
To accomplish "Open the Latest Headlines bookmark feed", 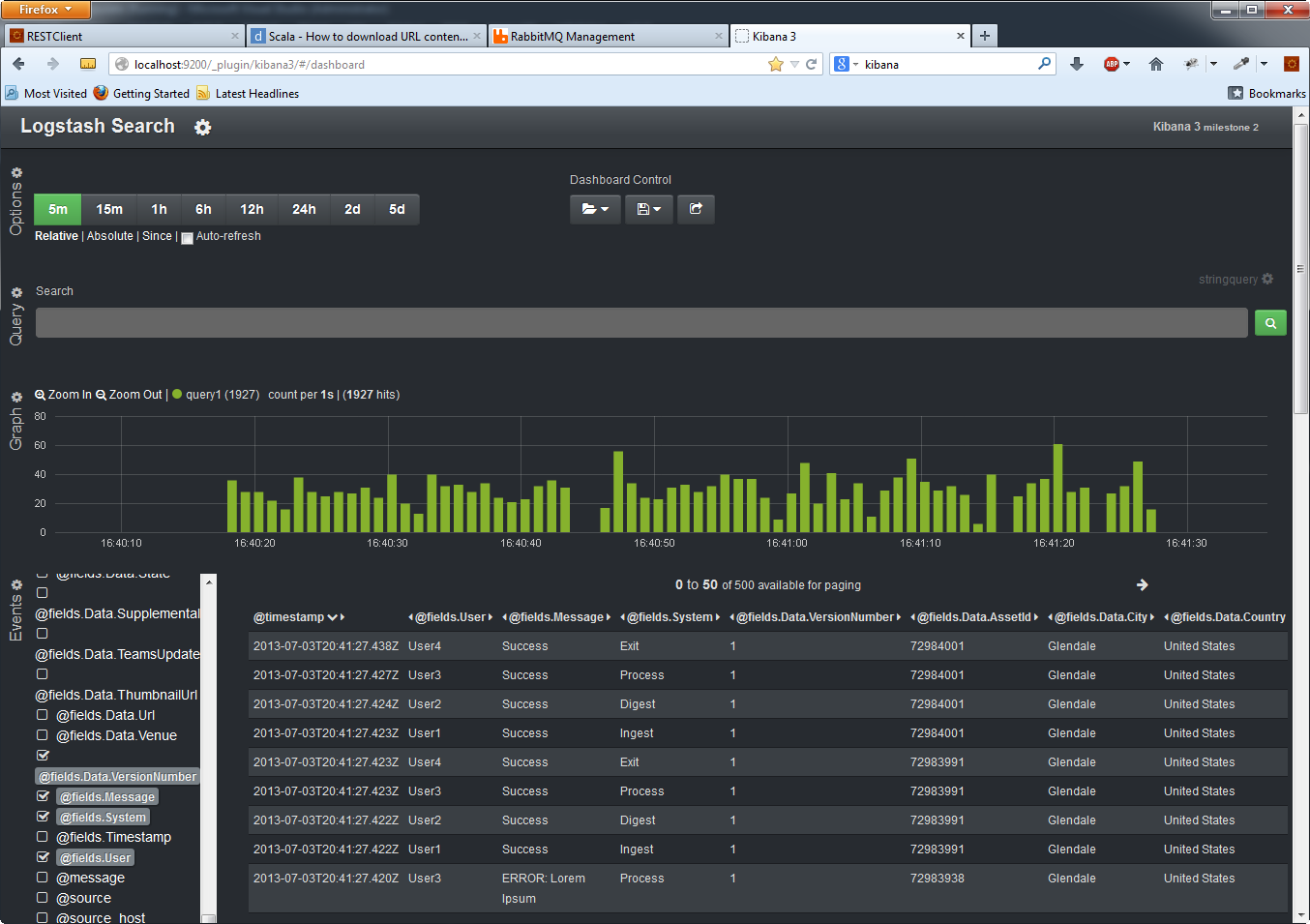I will (x=248, y=93).
